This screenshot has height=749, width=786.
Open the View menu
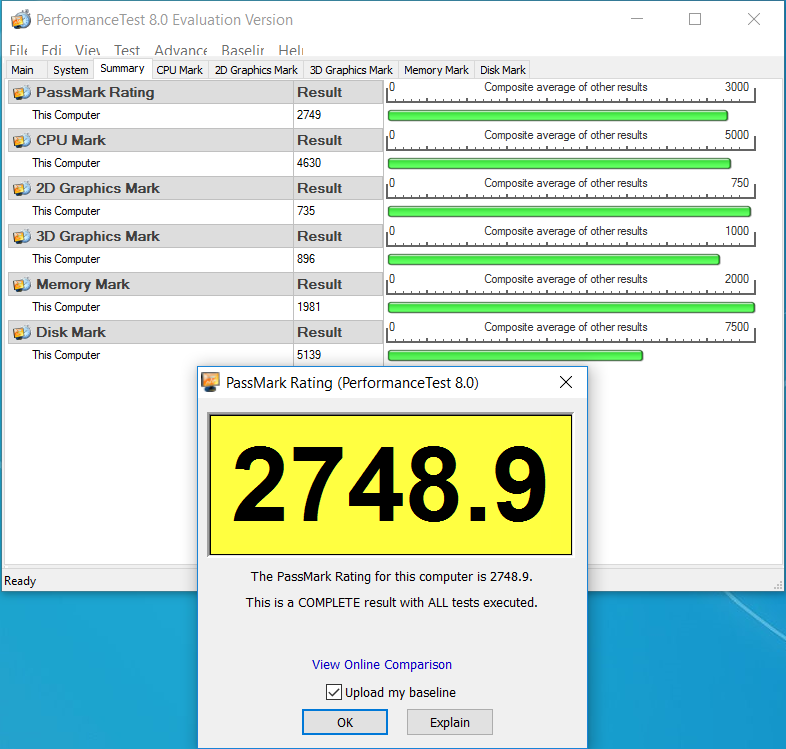coord(88,51)
